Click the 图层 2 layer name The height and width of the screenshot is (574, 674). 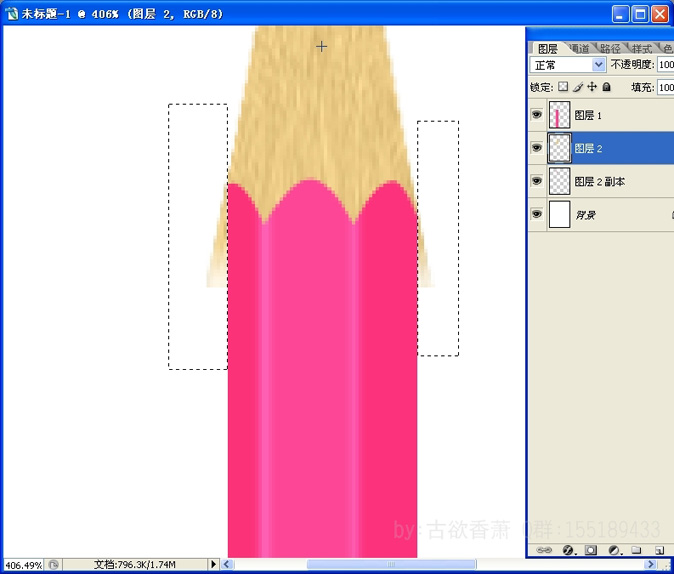tap(588, 149)
